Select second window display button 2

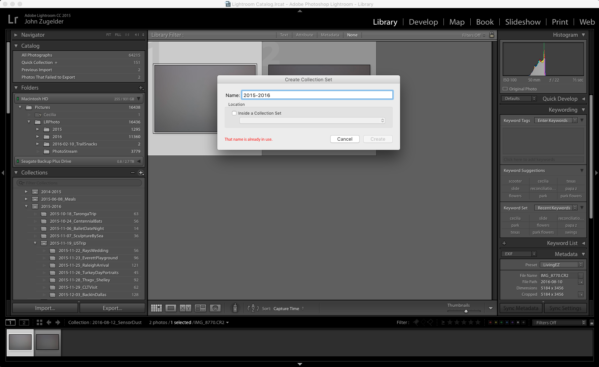pos(24,323)
